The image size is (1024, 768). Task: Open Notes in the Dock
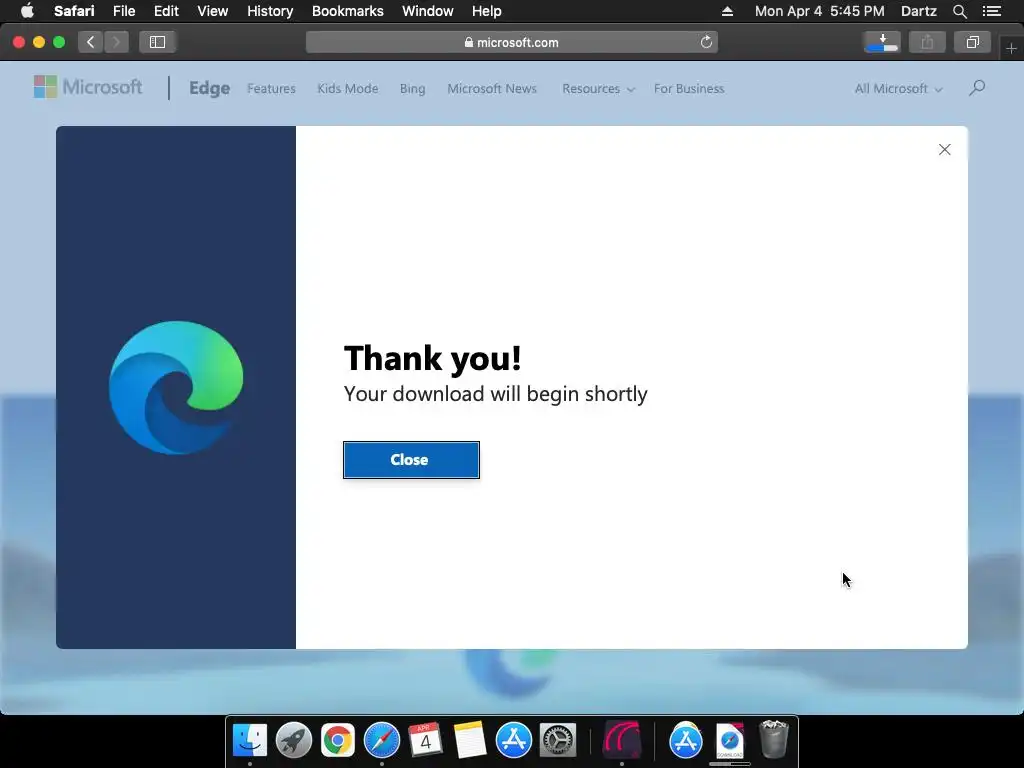tap(470, 740)
